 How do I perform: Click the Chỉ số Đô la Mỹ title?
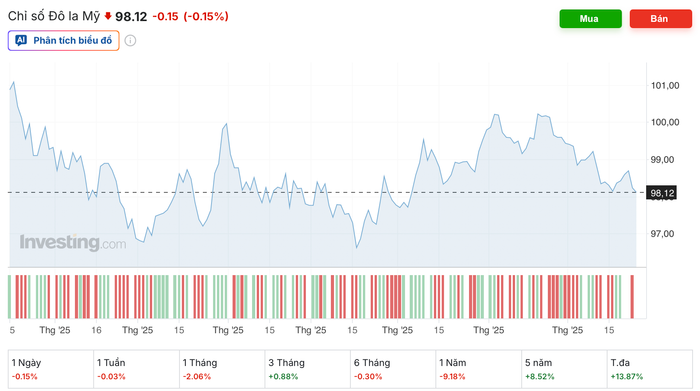[54, 16]
